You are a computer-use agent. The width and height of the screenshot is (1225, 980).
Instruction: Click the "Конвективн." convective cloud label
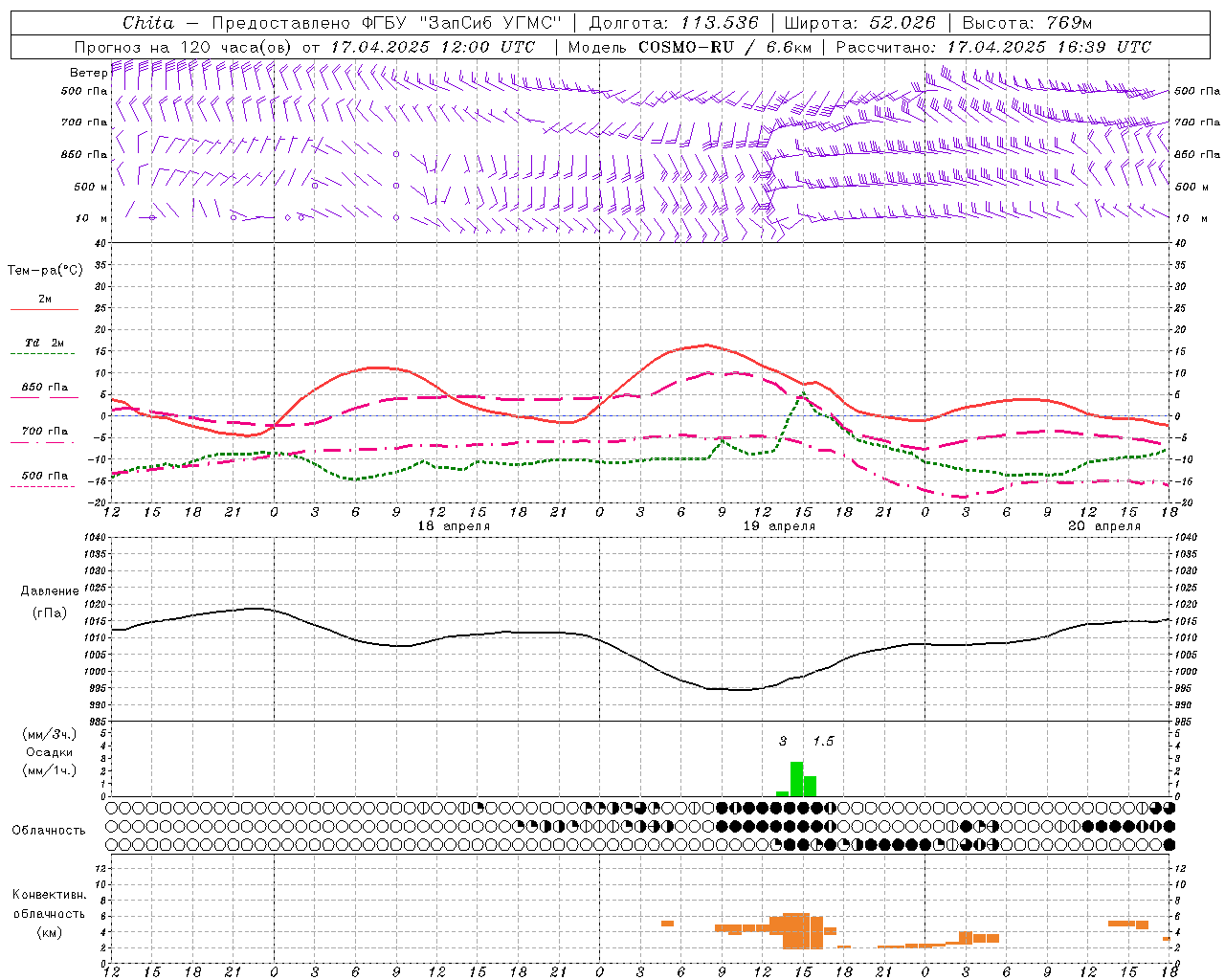tap(49, 896)
